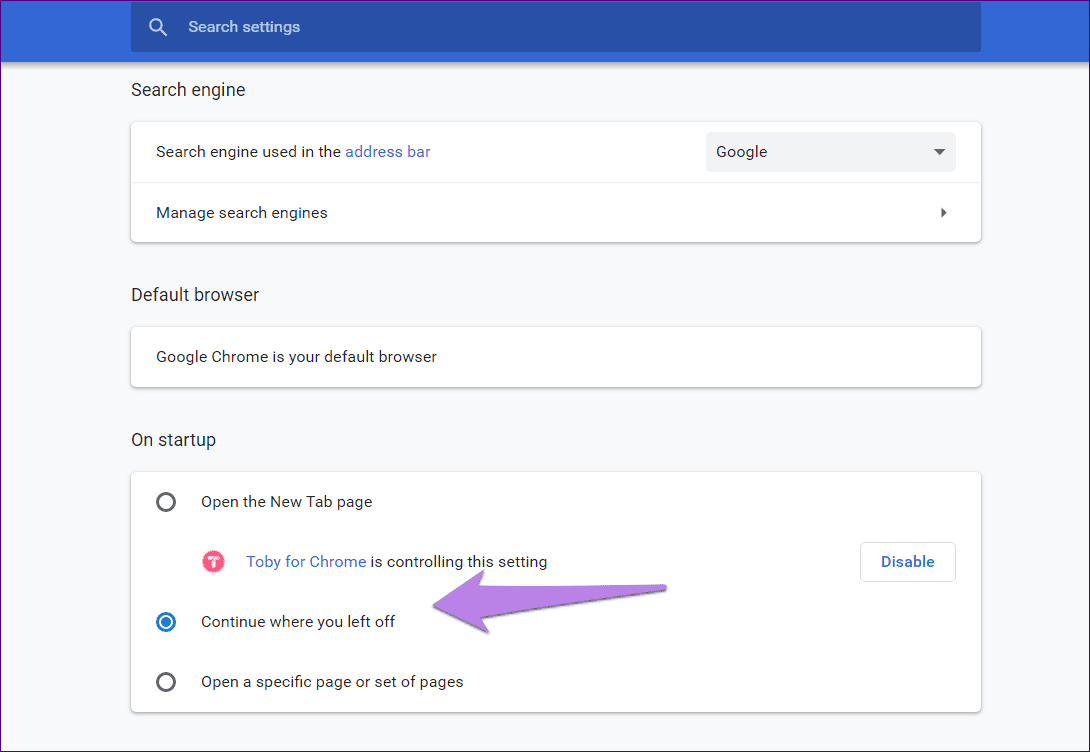Viewport: 1090px width, 752px height.
Task: Open the address bar link
Action: (387, 151)
